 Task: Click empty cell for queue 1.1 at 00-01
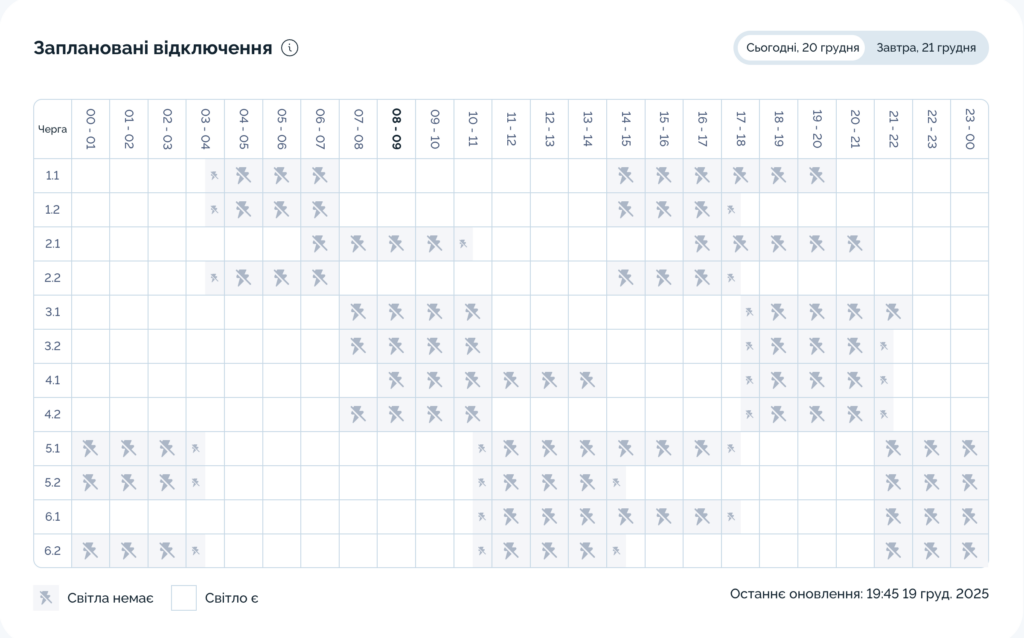click(x=90, y=176)
